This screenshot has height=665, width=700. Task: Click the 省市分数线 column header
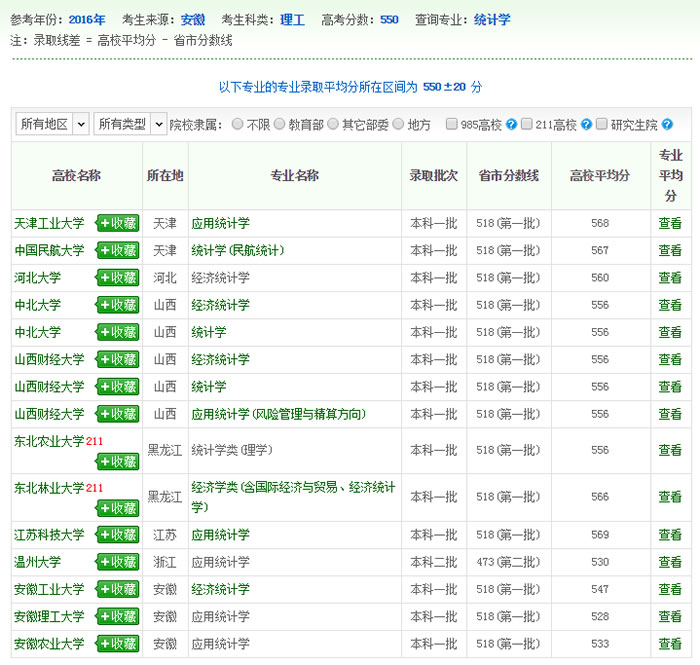coord(508,175)
